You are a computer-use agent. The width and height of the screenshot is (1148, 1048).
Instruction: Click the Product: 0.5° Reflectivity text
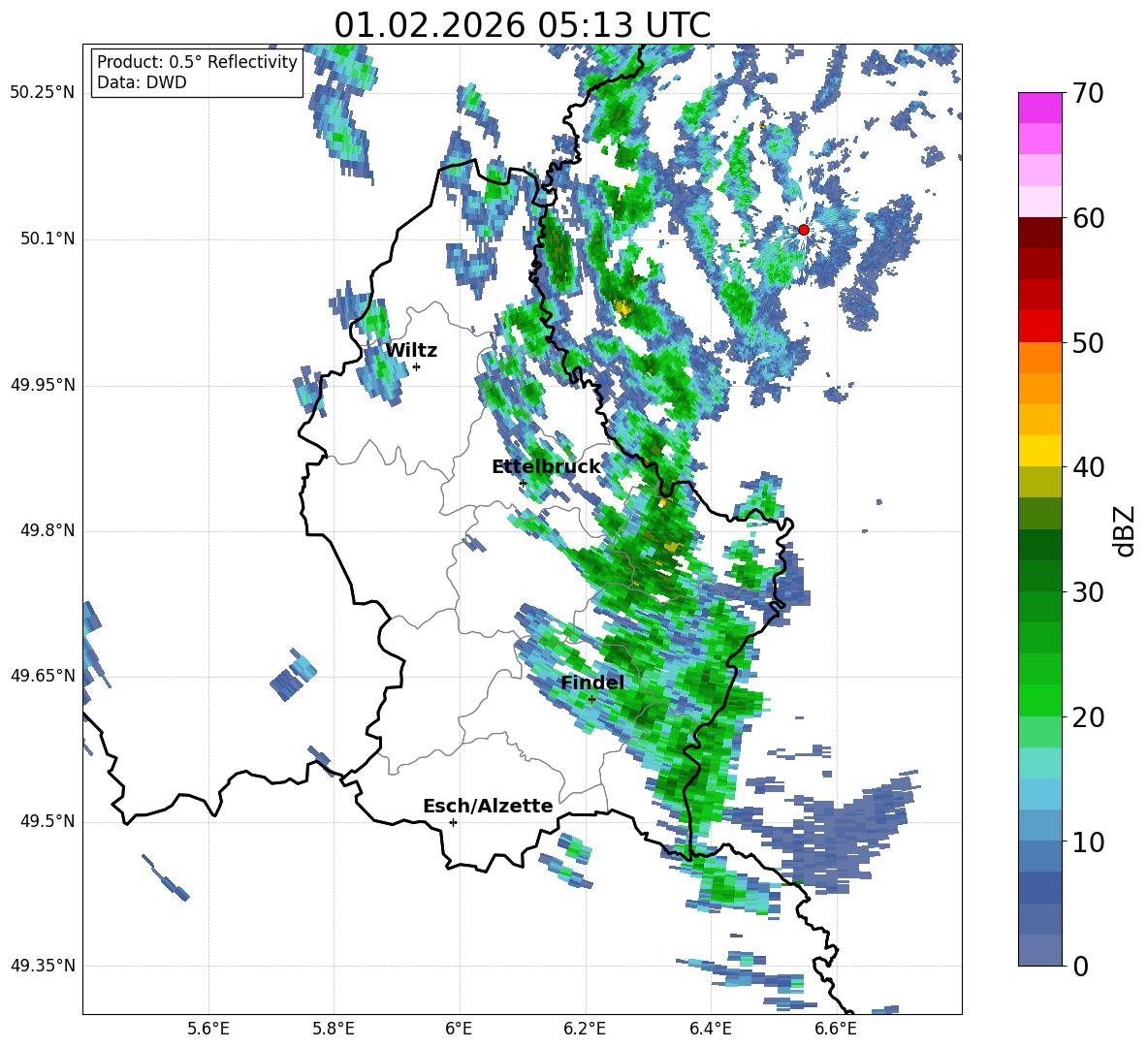pos(197,62)
